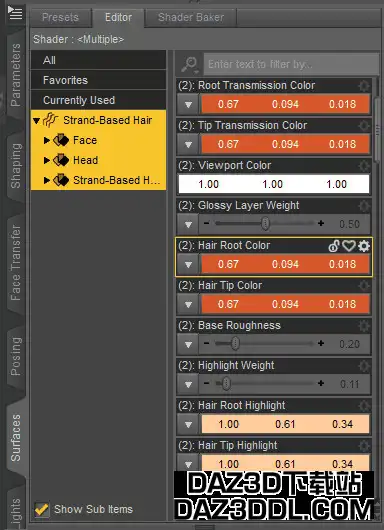
Task: Toggle the Show Sub Items checkbox
Action: (42, 509)
